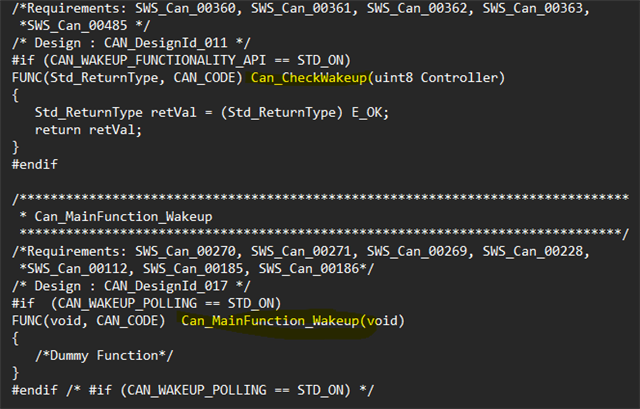Viewport: 640px width, 409px height.
Task: Click the 'Can_MainFunction_Wakeup' banner comment title
Action: 123,216
